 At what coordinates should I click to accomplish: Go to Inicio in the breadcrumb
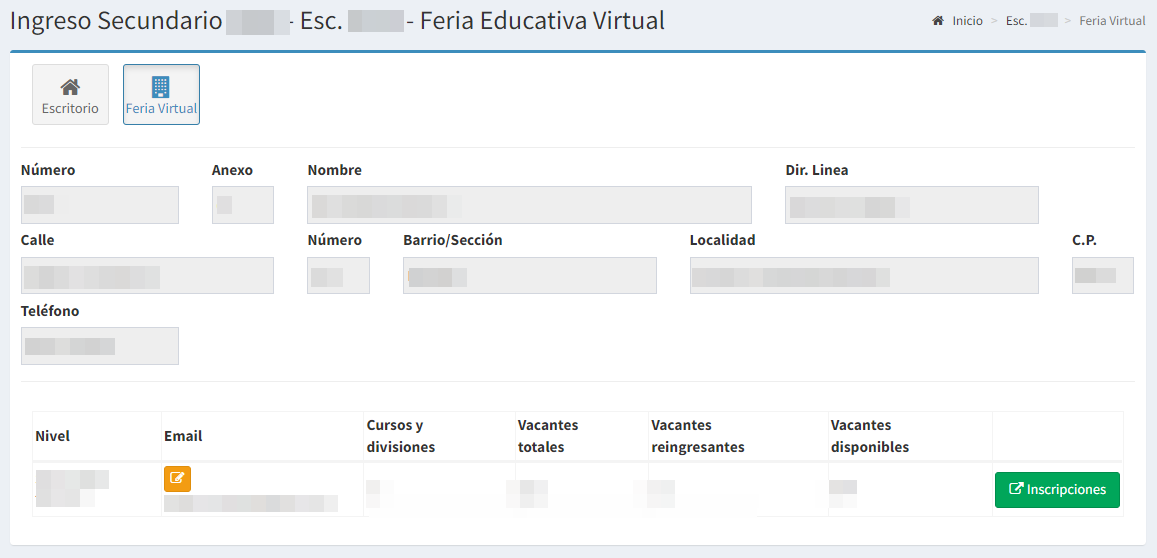pos(967,21)
